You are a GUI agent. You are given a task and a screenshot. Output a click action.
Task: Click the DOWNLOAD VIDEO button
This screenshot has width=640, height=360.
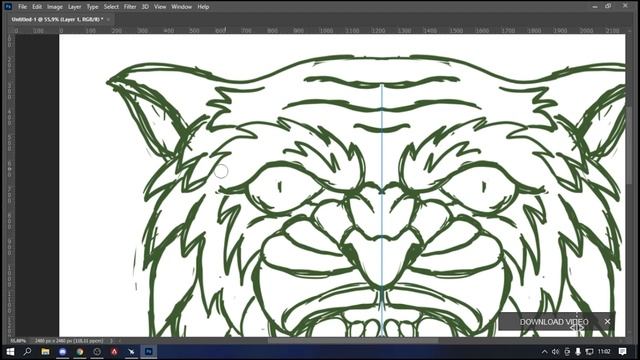click(554, 322)
